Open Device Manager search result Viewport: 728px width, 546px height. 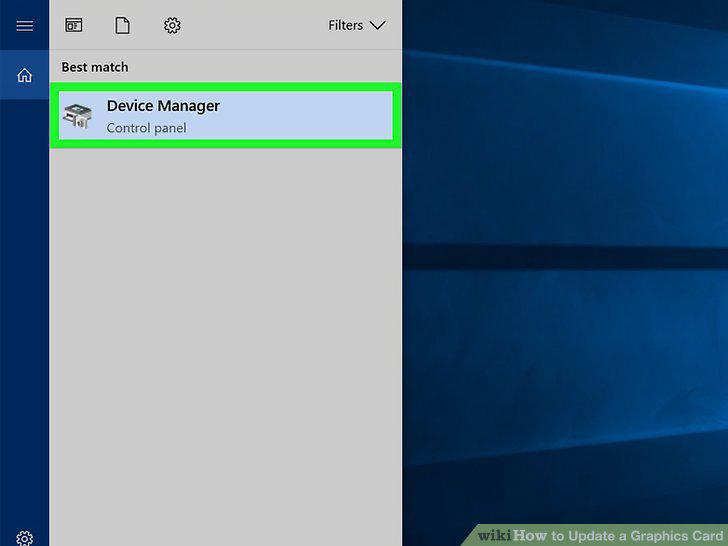[226, 116]
